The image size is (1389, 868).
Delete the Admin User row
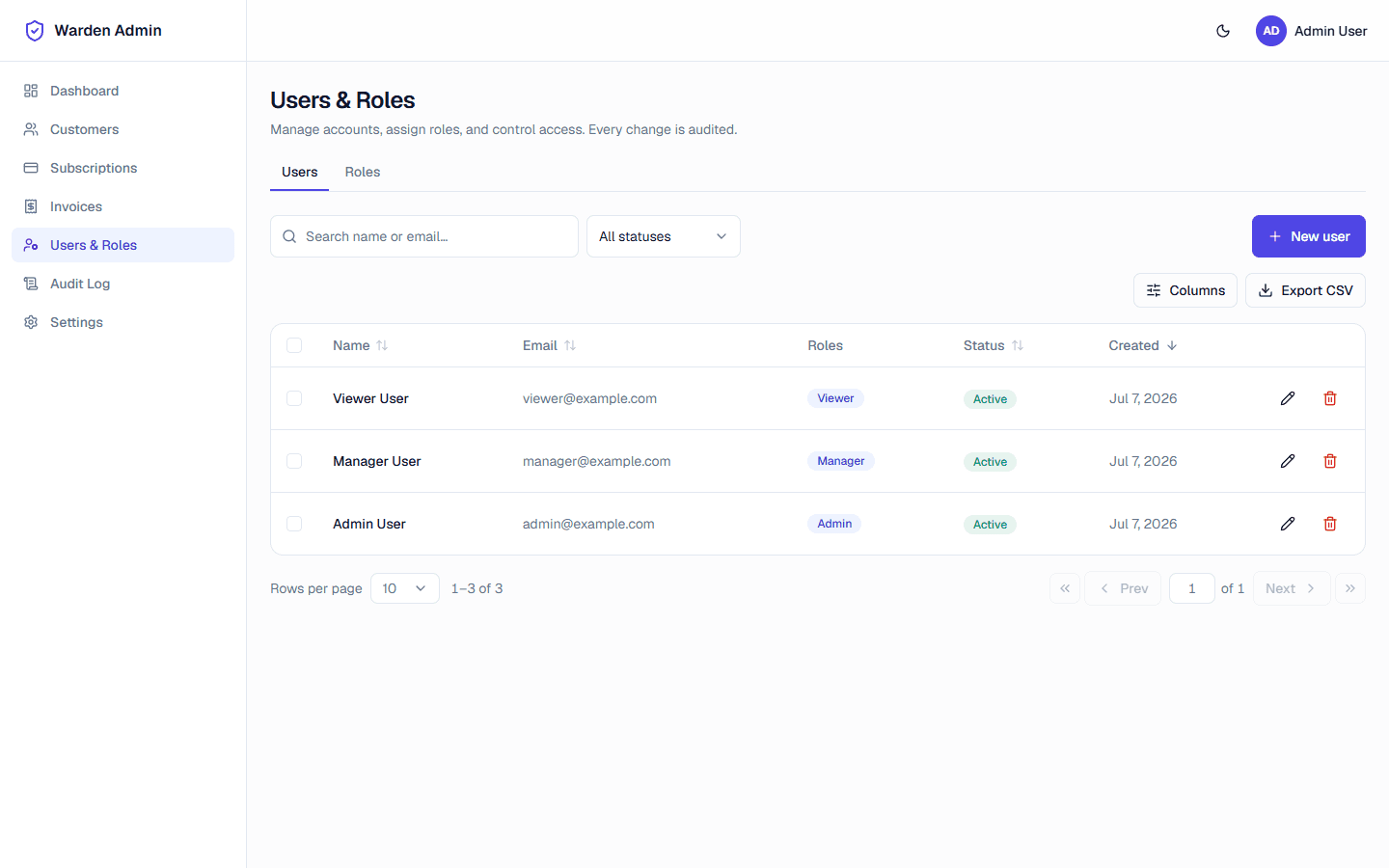click(1330, 524)
